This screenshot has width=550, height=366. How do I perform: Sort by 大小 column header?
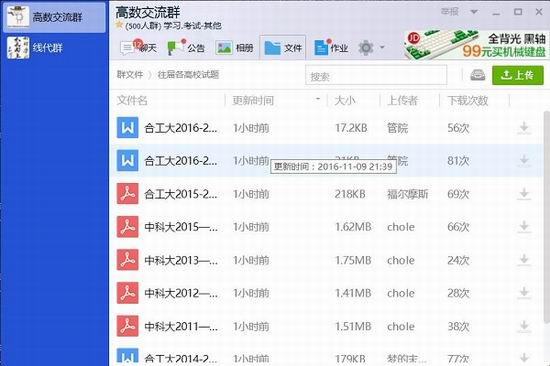(x=344, y=101)
